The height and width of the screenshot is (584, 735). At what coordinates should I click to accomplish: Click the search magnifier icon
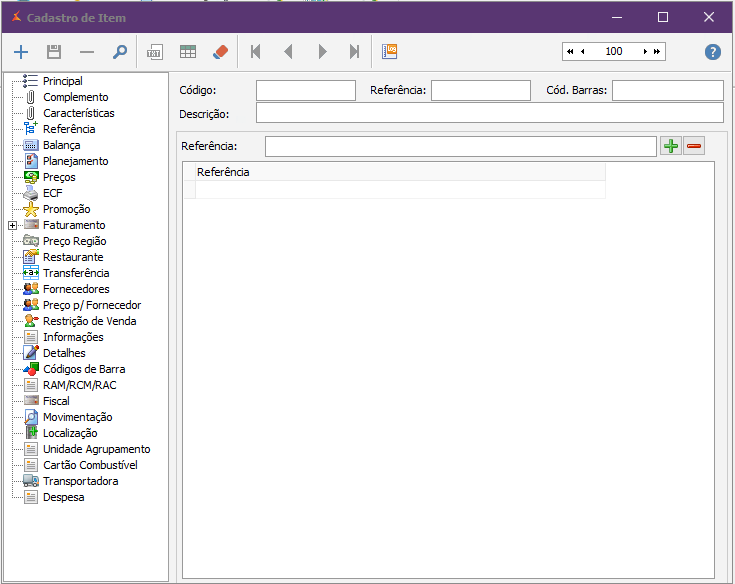click(119, 52)
